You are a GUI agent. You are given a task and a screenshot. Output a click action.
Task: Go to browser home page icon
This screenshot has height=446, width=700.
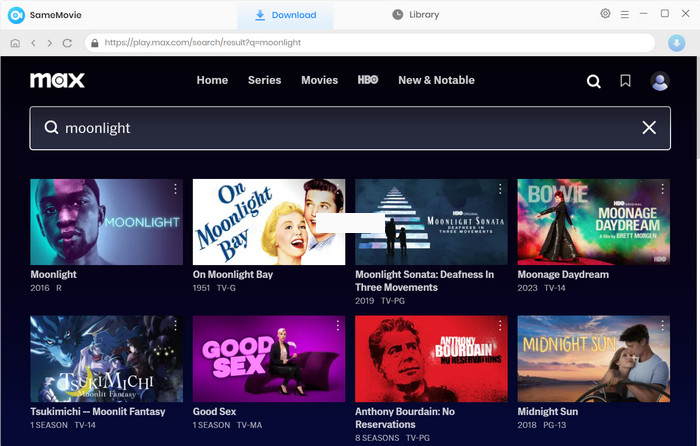15,43
